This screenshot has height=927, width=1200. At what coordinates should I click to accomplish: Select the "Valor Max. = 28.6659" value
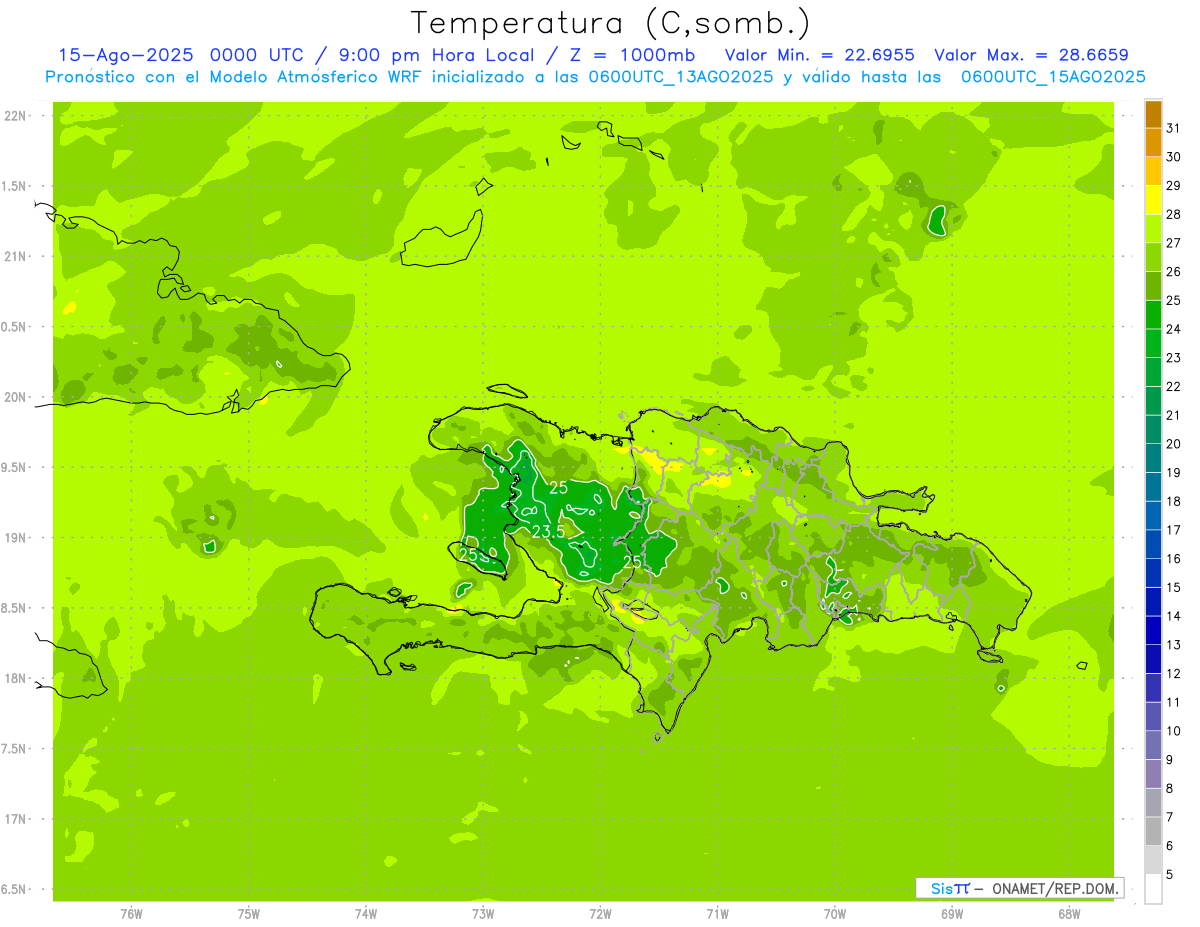click(1031, 55)
